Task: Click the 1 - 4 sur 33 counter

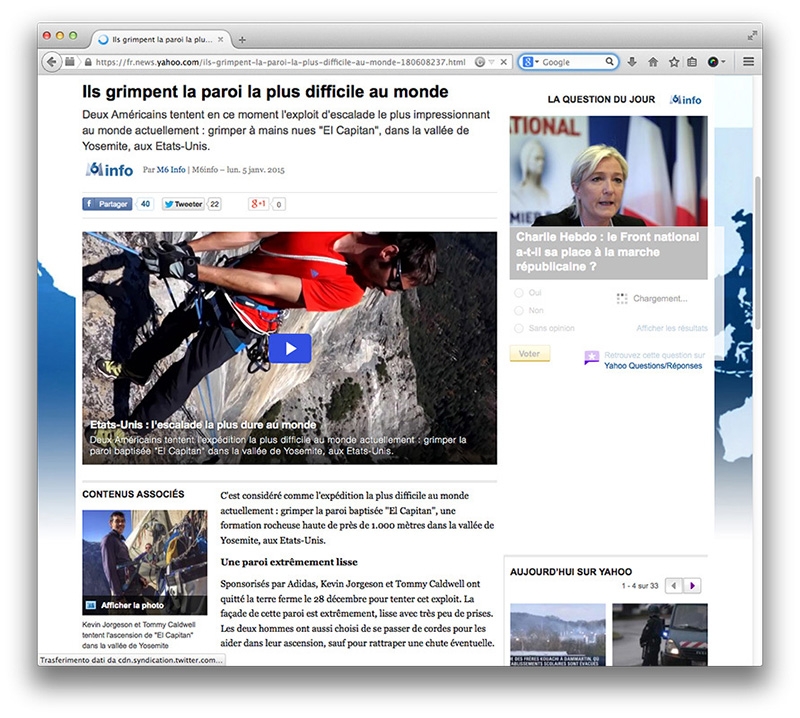Action: pyautogui.click(x=640, y=586)
